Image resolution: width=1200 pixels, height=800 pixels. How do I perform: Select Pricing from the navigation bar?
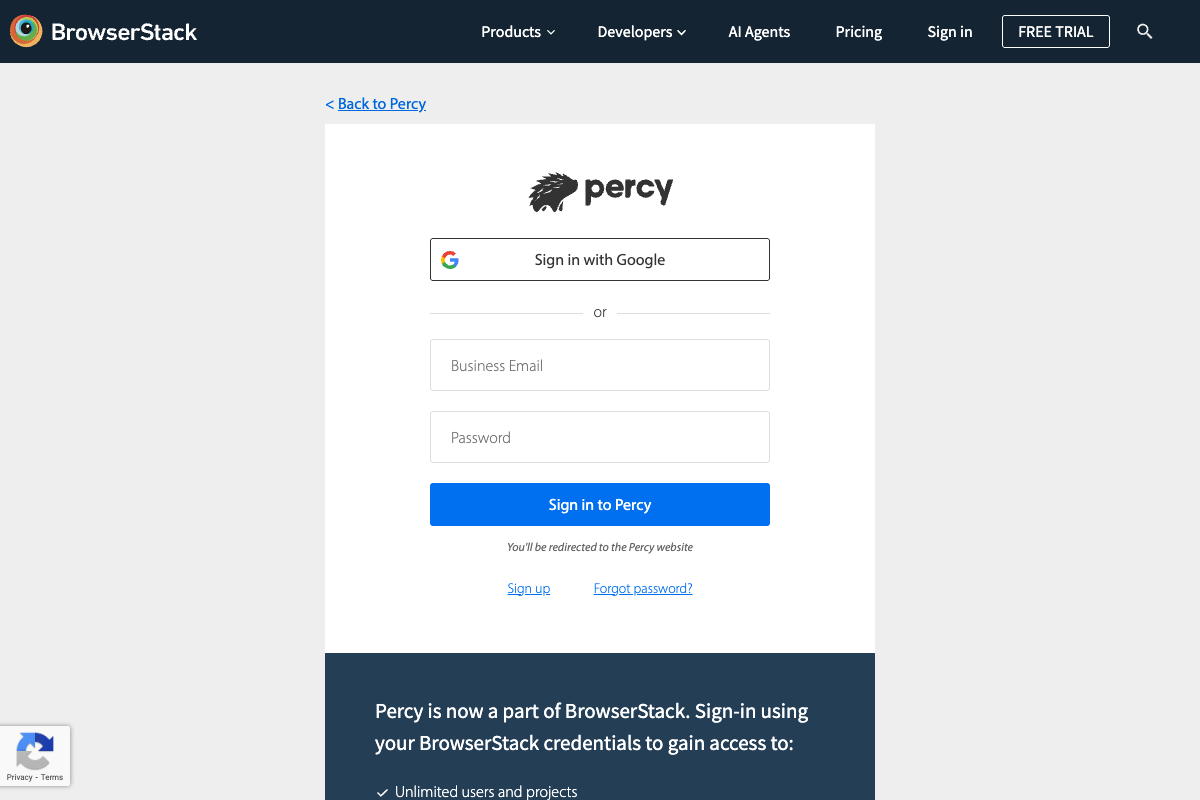pyautogui.click(x=858, y=31)
